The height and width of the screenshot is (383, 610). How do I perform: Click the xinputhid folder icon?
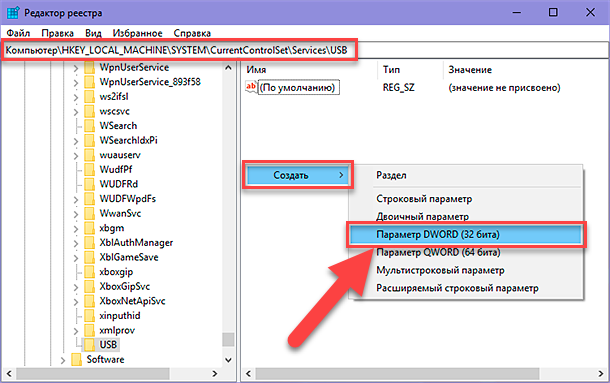(89, 315)
